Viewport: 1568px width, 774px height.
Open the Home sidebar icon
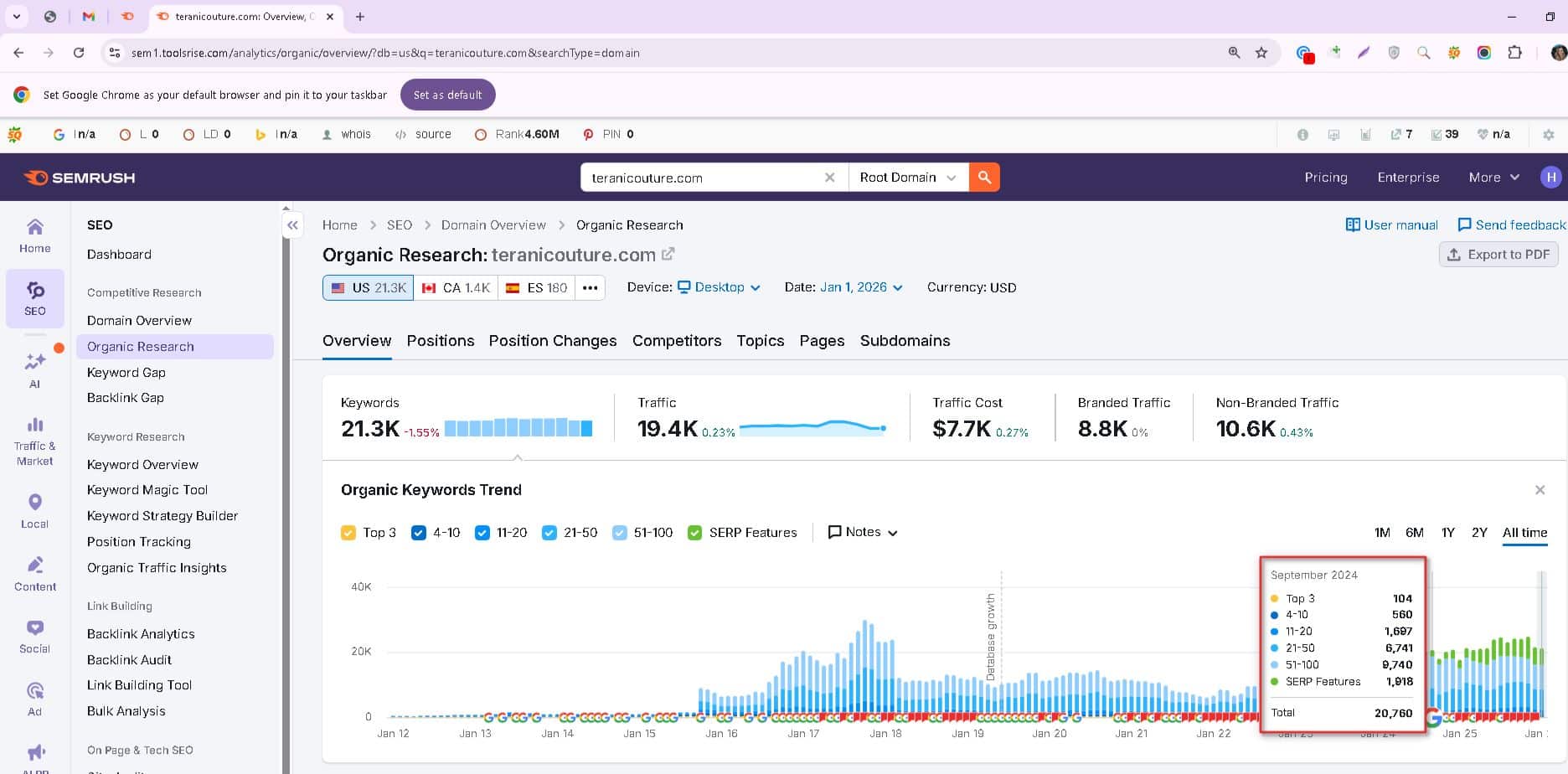coord(34,235)
